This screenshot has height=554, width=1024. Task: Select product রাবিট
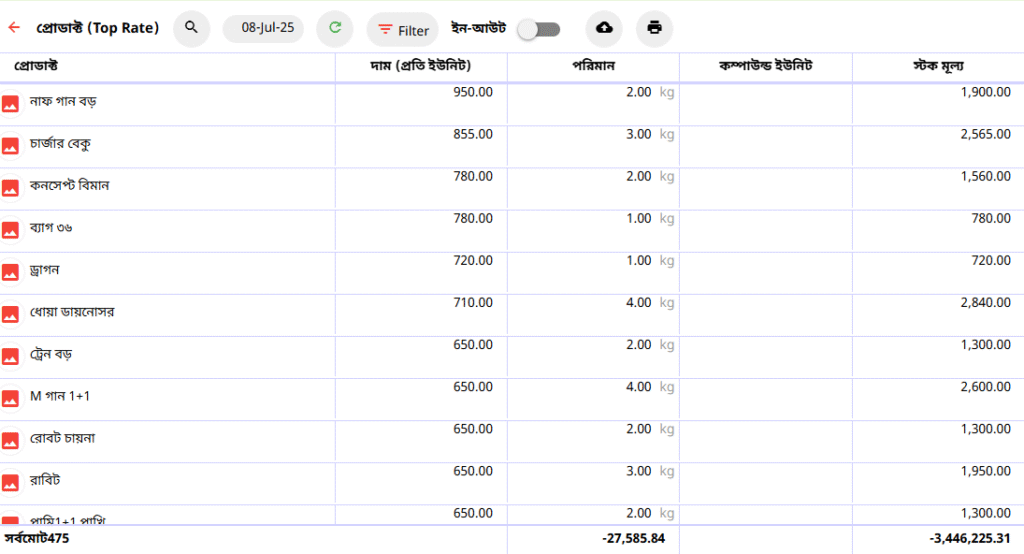(45, 480)
